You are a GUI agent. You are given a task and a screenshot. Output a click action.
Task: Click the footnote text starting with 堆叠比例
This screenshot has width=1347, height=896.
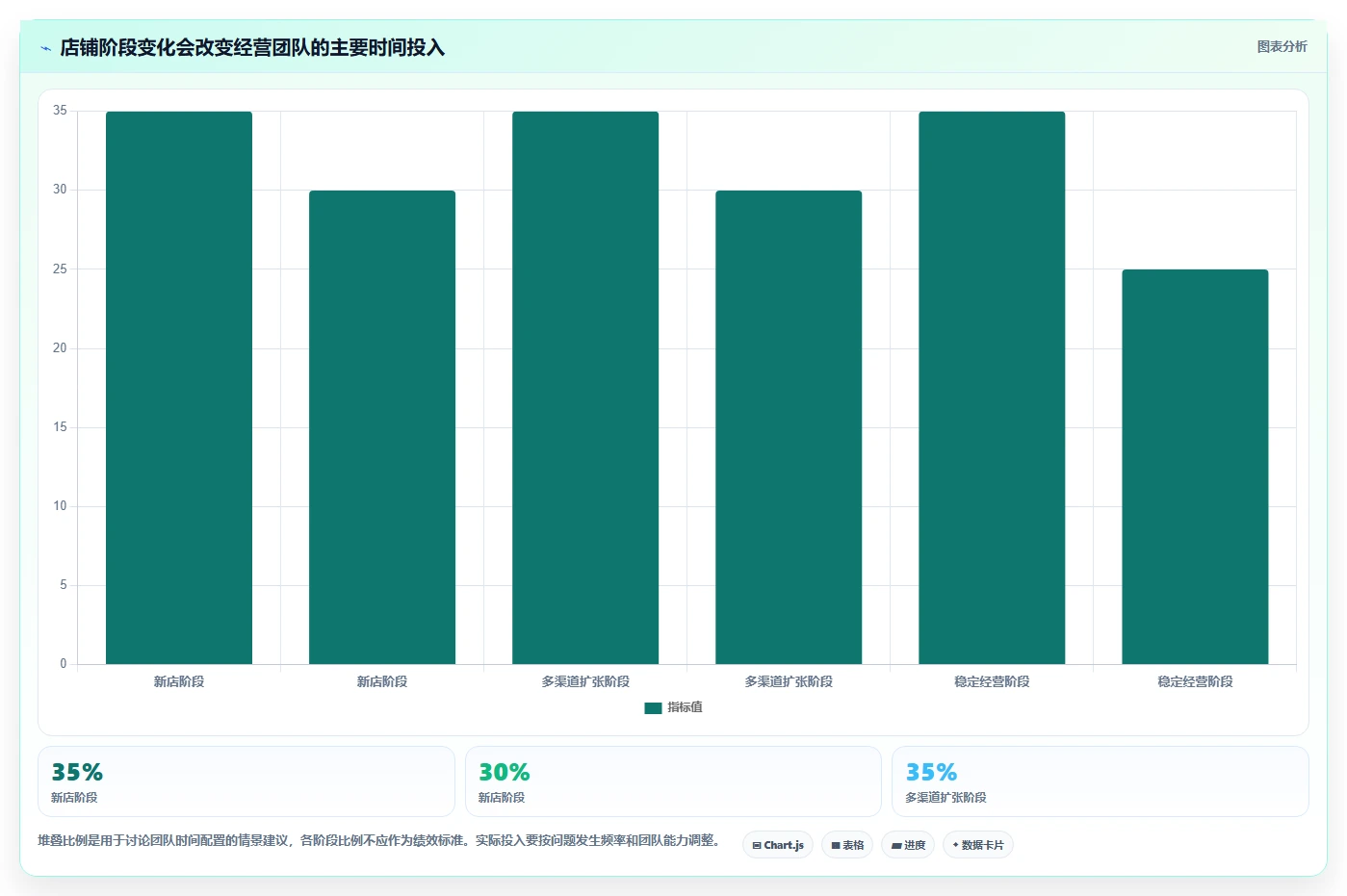click(x=379, y=840)
